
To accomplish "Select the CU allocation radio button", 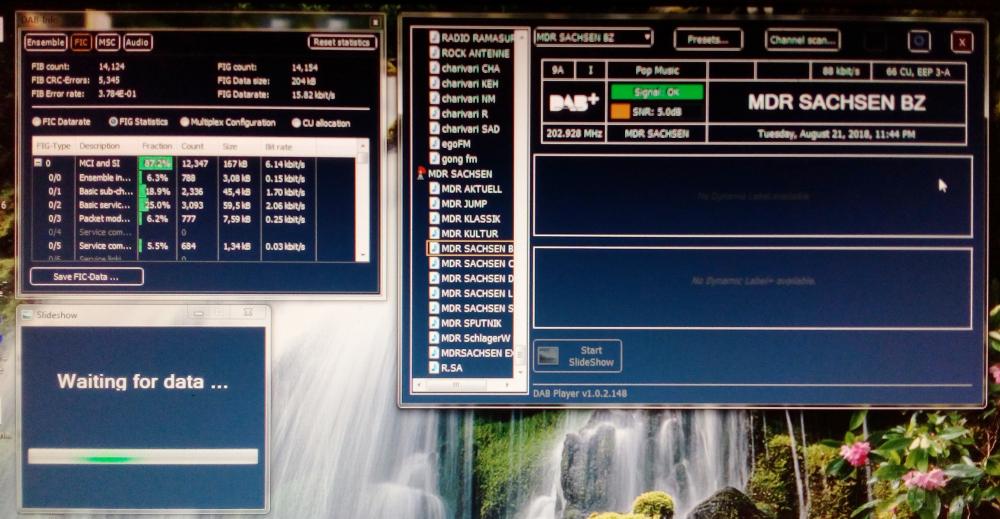I will (x=297, y=123).
